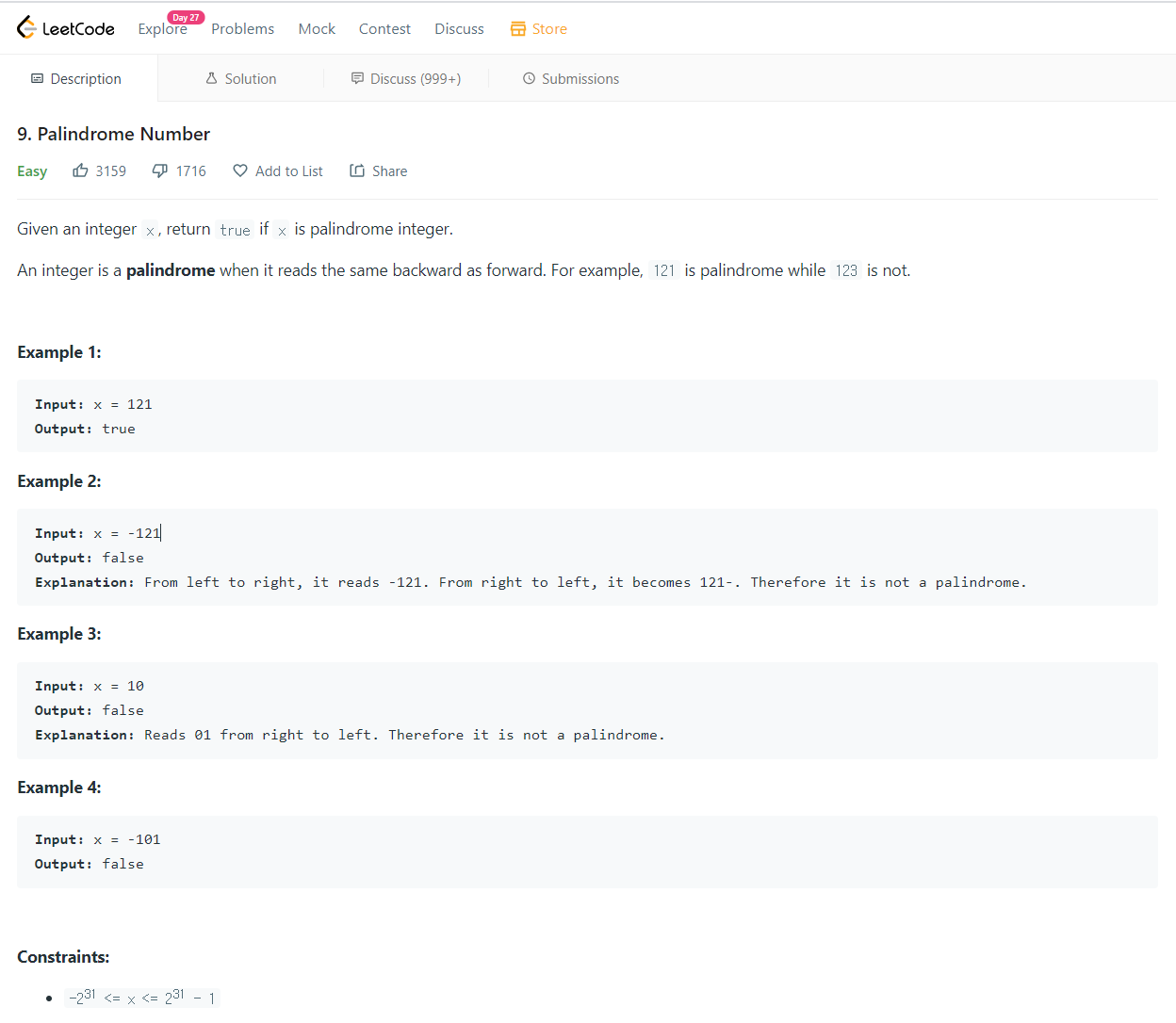Click the Add to List label
This screenshot has height=1023, width=1176.
pyautogui.click(x=289, y=171)
